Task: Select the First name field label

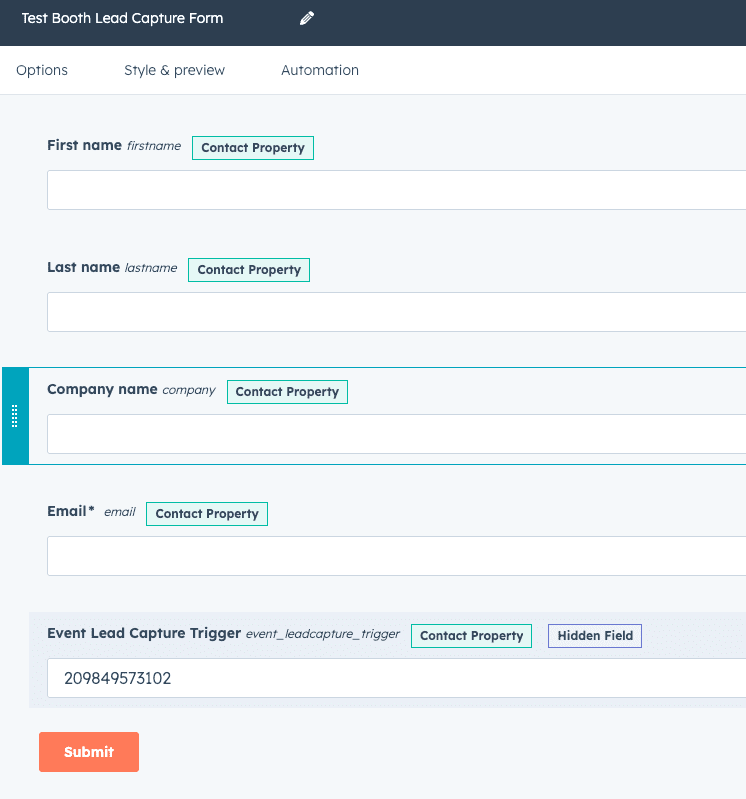Action: coord(85,145)
